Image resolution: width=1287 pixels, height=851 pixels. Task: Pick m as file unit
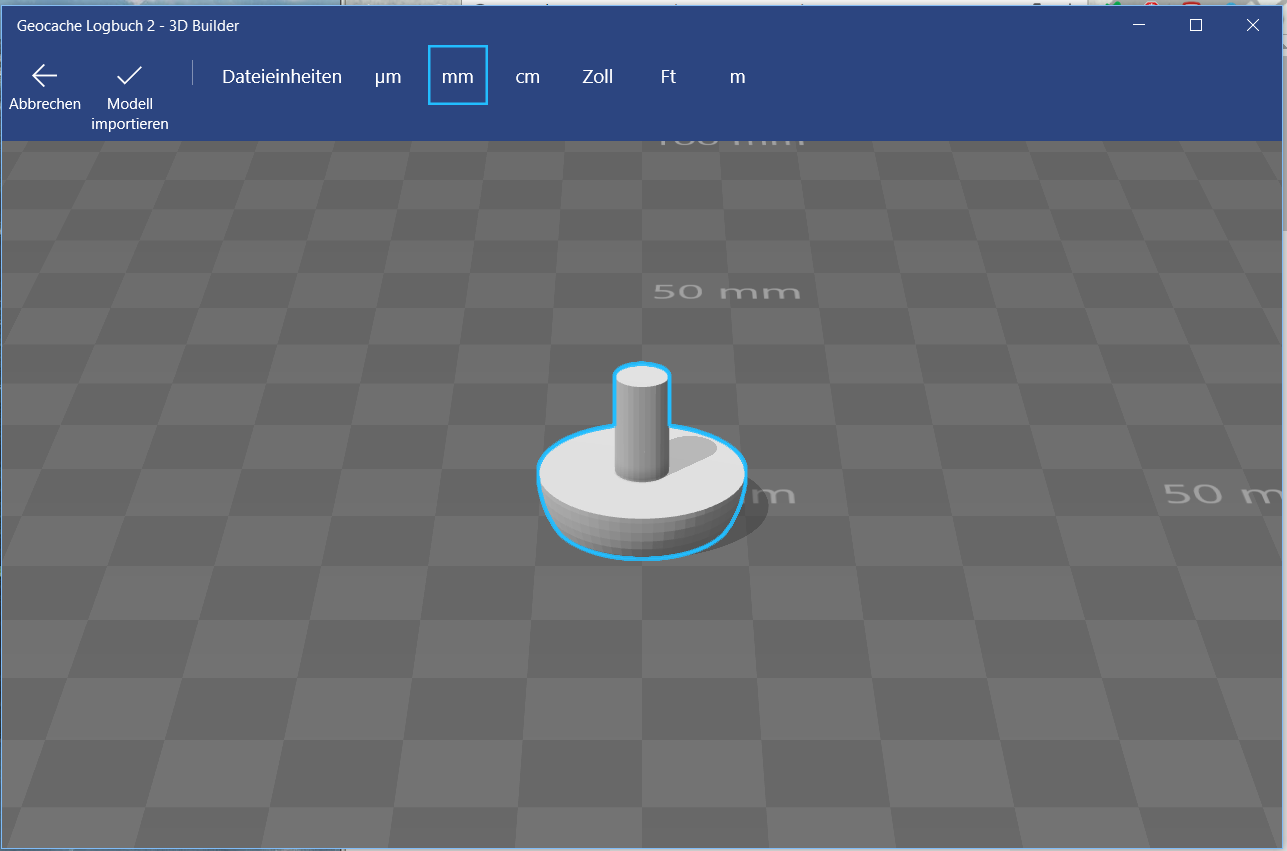[738, 77]
